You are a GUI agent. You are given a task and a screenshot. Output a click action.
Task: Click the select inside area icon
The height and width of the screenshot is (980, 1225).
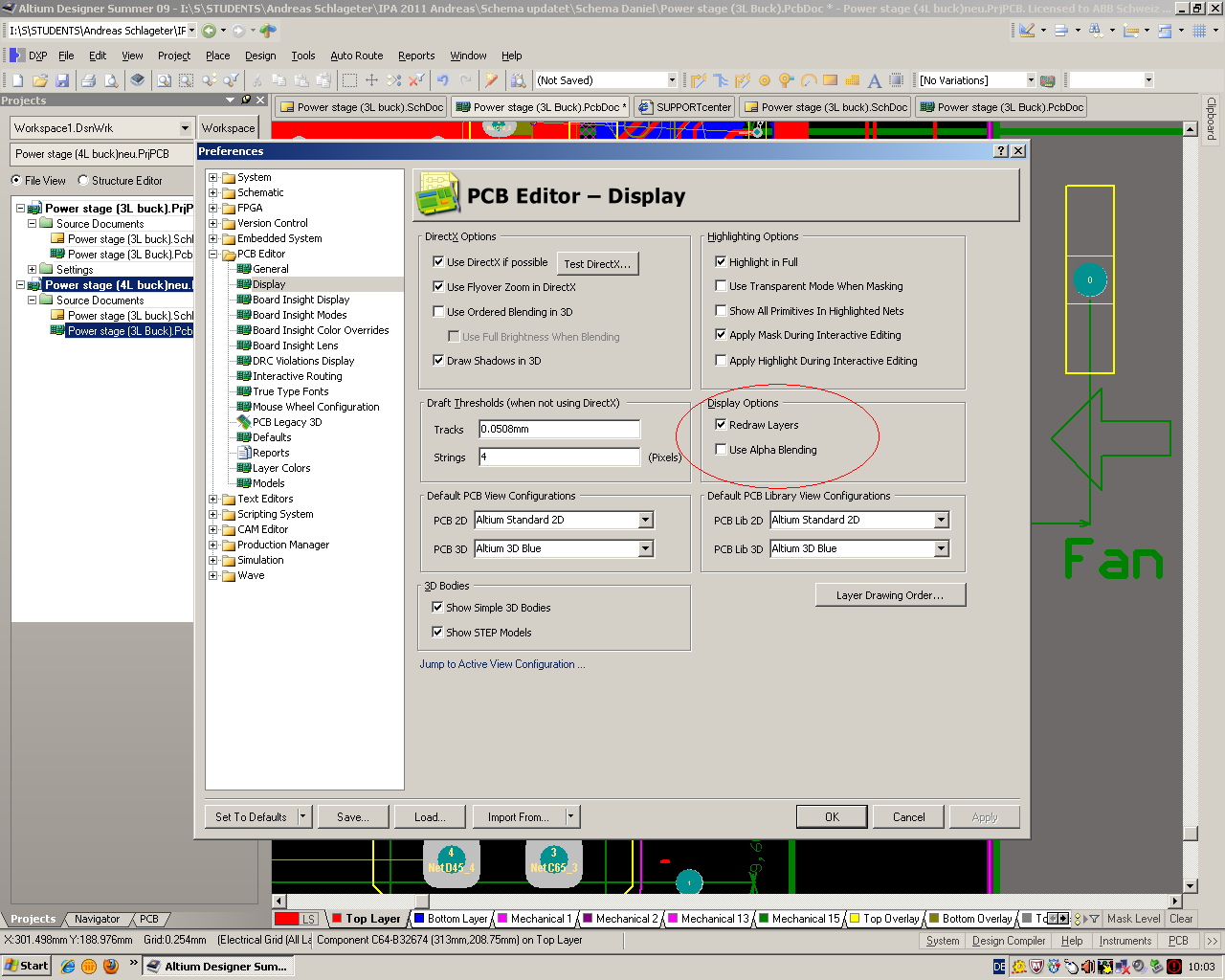[x=349, y=80]
